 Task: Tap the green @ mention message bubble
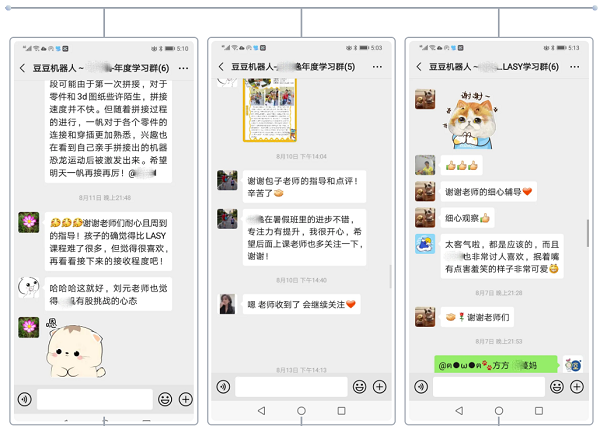click(496, 364)
